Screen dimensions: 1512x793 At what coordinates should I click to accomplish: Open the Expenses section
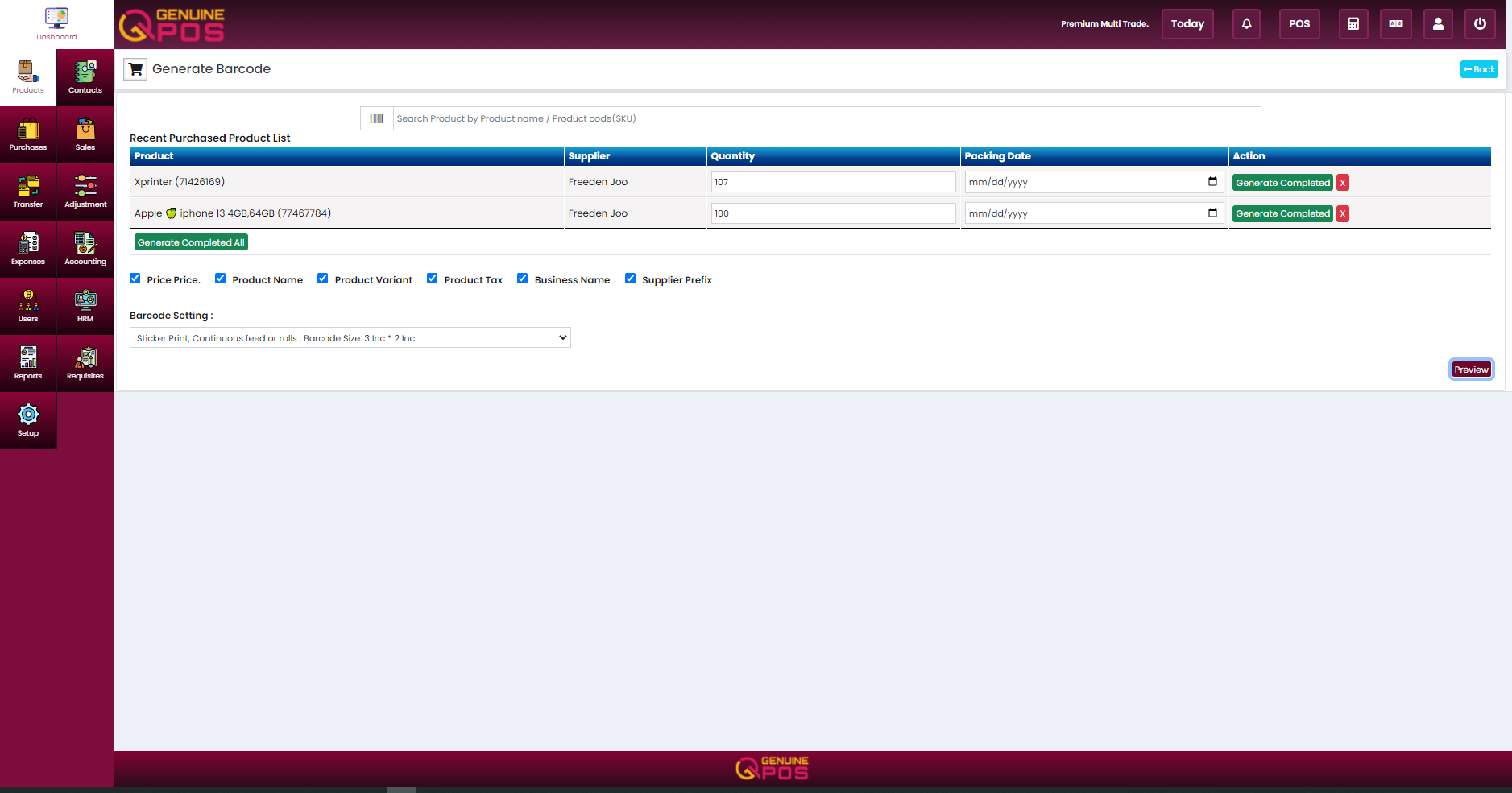(x=28, y=249)
